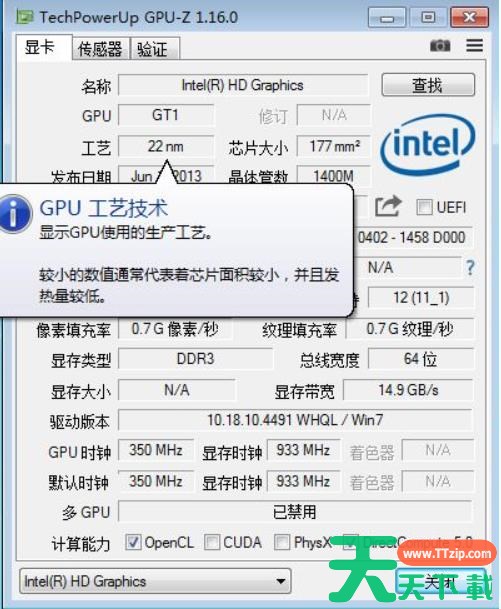Toggle the OpenCL checkbox
Screen dimensions: 501x609
133,542
